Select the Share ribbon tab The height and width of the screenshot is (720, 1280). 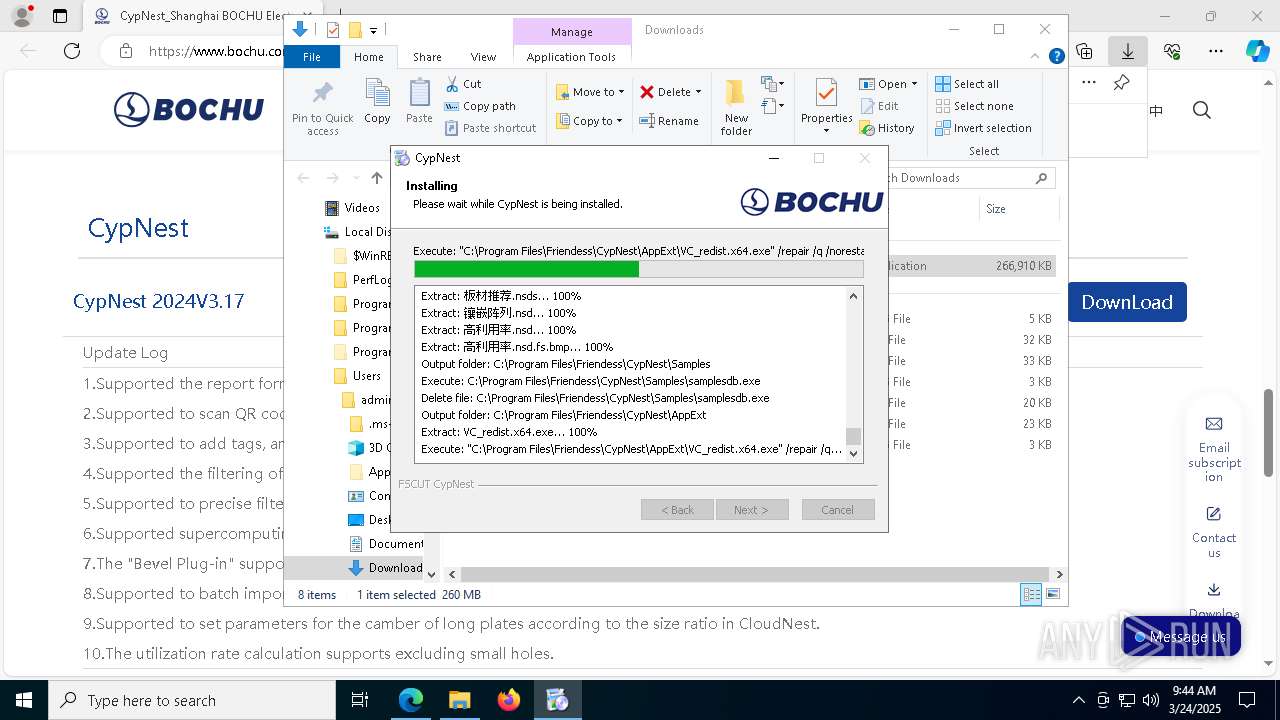(x=427, y=57)
